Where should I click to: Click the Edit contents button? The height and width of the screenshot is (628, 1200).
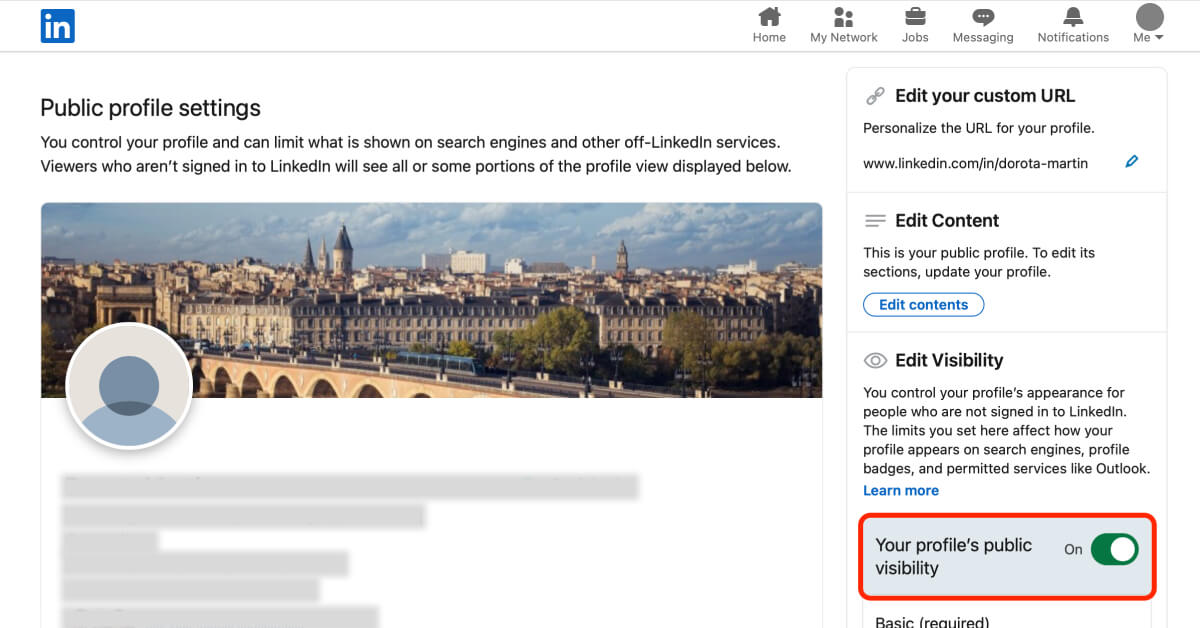[x=923, y=304]
